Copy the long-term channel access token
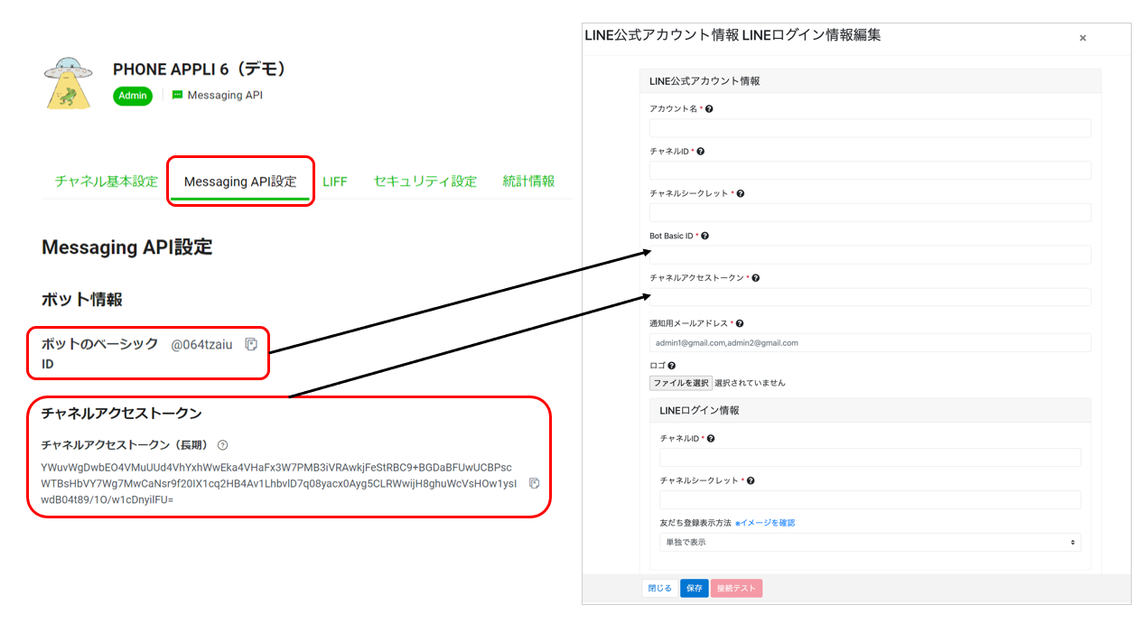Image resolution: width=1148 pixels, height=624 pixels. click(x=534, y=483)
